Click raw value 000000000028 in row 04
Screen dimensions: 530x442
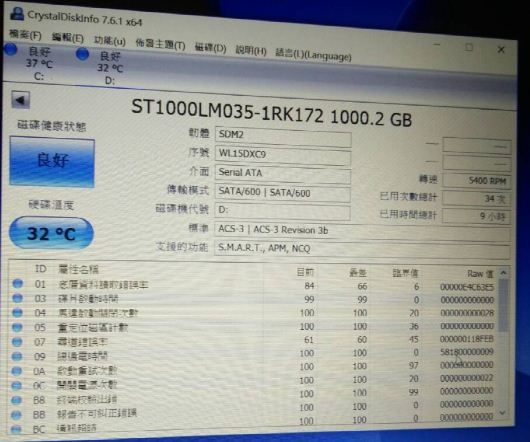467,313
